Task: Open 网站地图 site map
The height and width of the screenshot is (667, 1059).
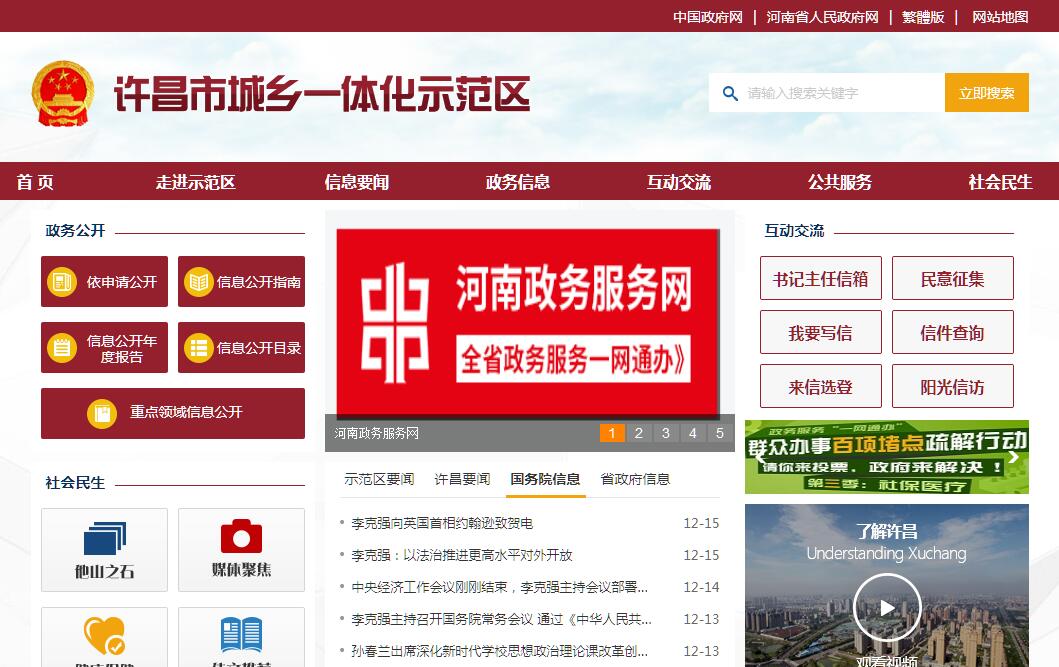Action: 1000,17
